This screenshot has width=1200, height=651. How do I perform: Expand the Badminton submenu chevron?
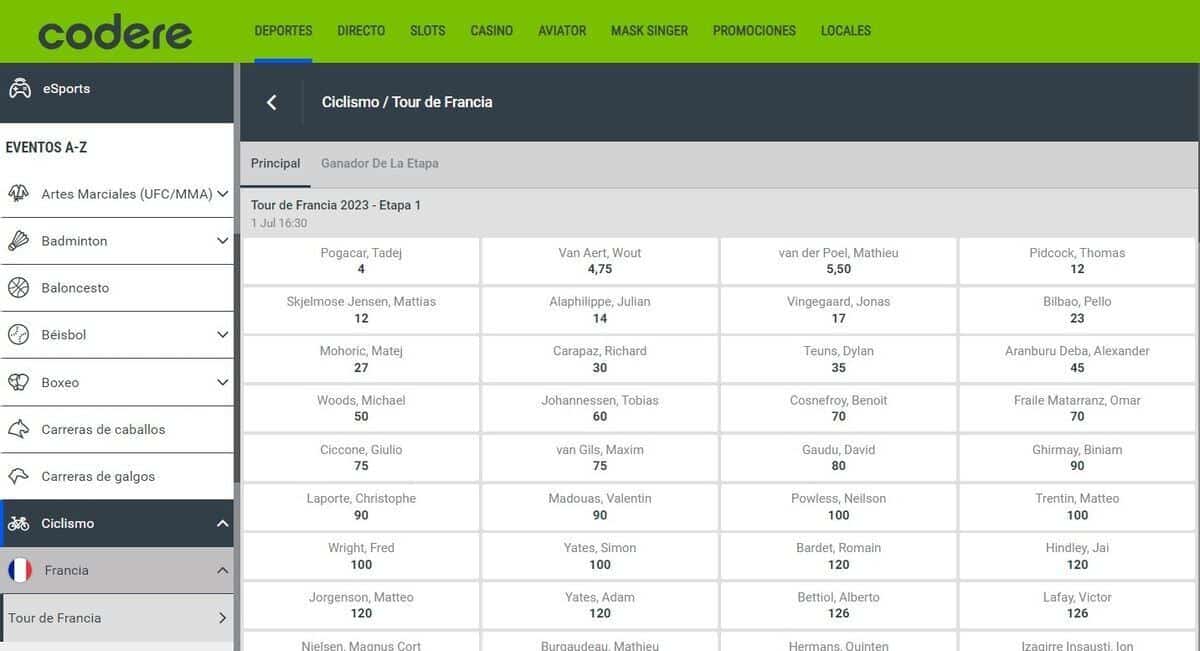click(x=222, y=241)
